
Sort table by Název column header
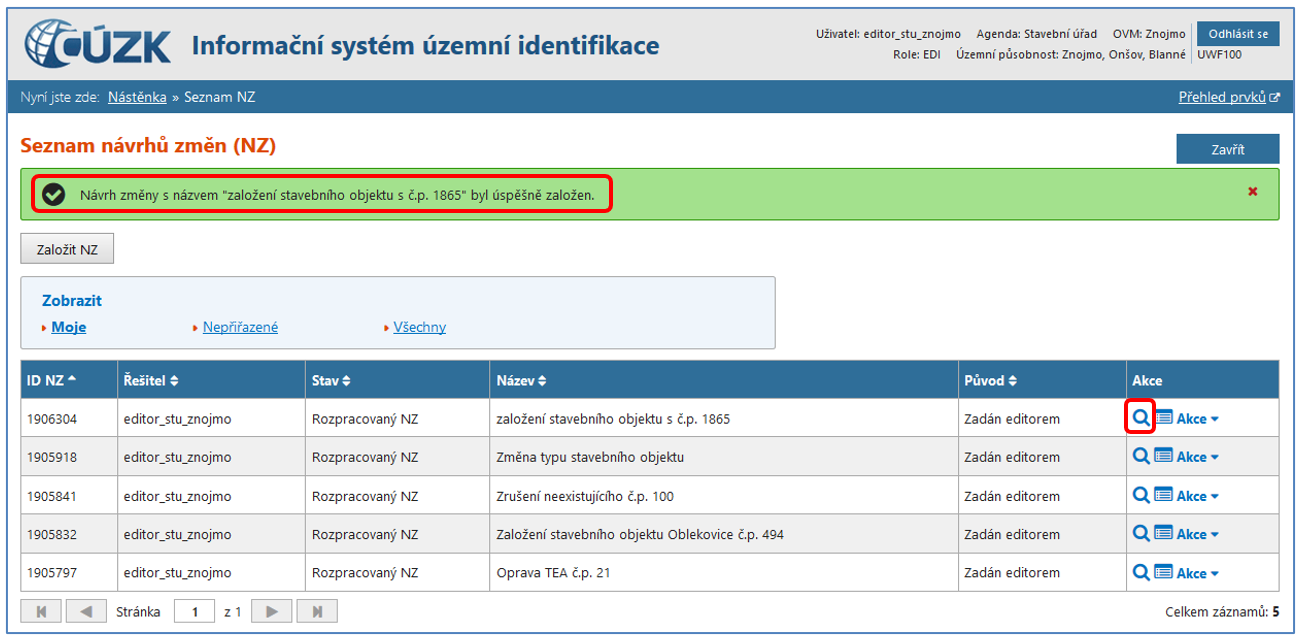[x=521, y=380]
